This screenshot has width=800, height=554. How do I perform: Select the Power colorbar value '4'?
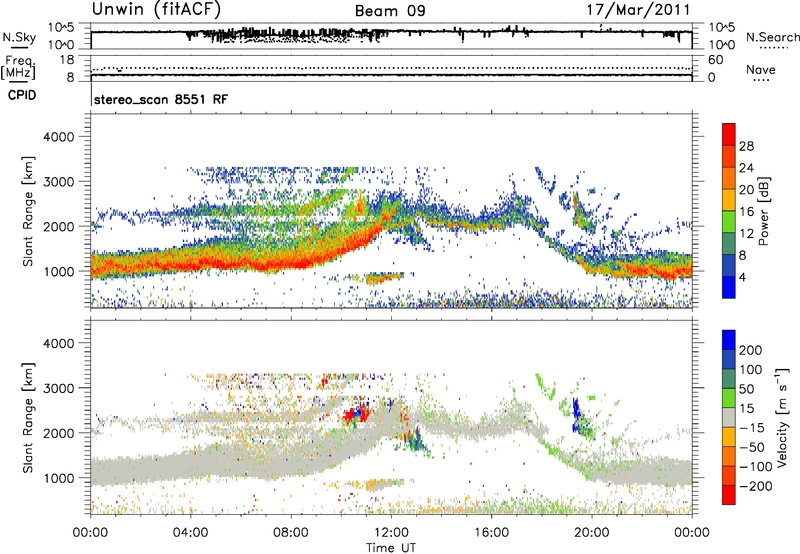(742, 278)
